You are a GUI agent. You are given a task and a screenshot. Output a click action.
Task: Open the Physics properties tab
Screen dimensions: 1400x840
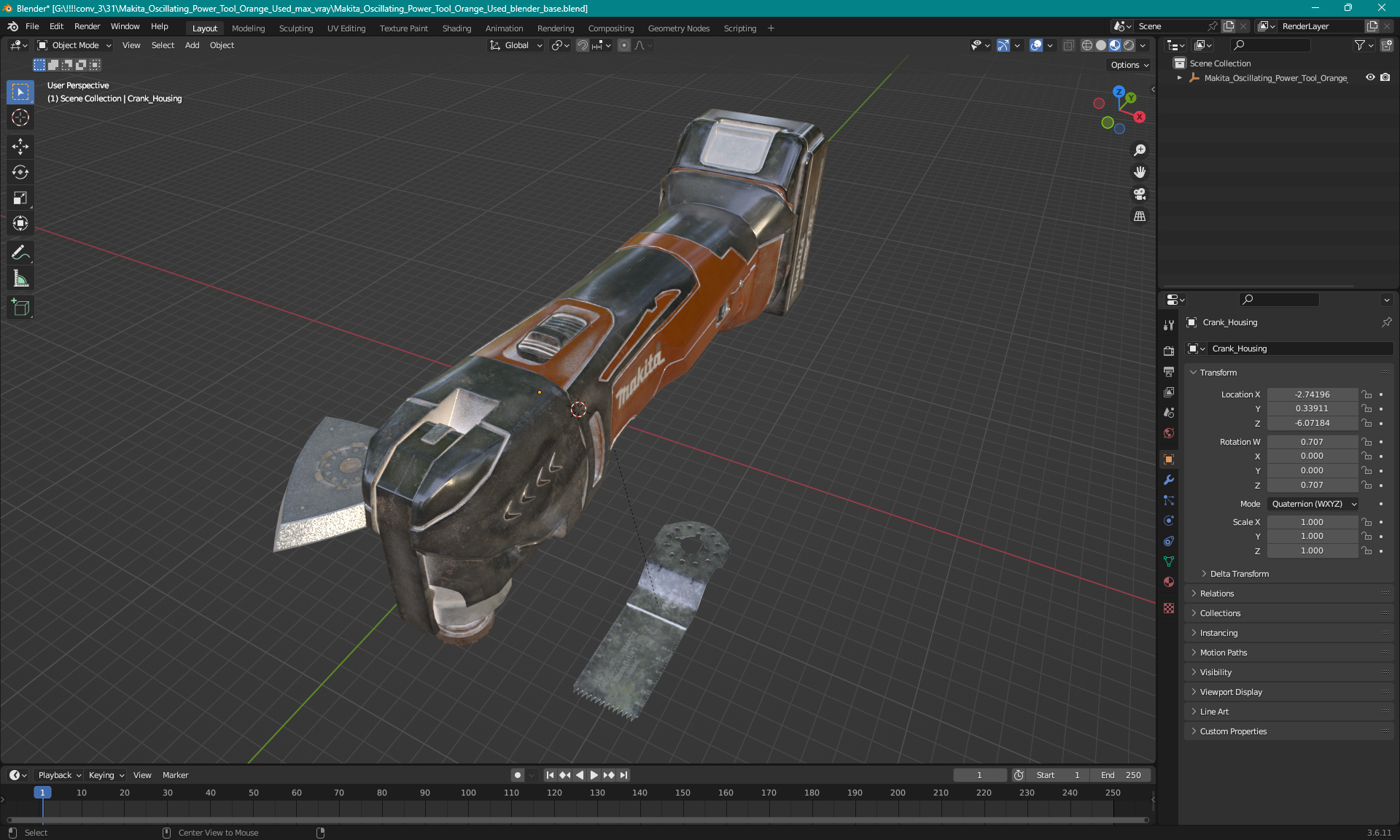[1169, 521]
